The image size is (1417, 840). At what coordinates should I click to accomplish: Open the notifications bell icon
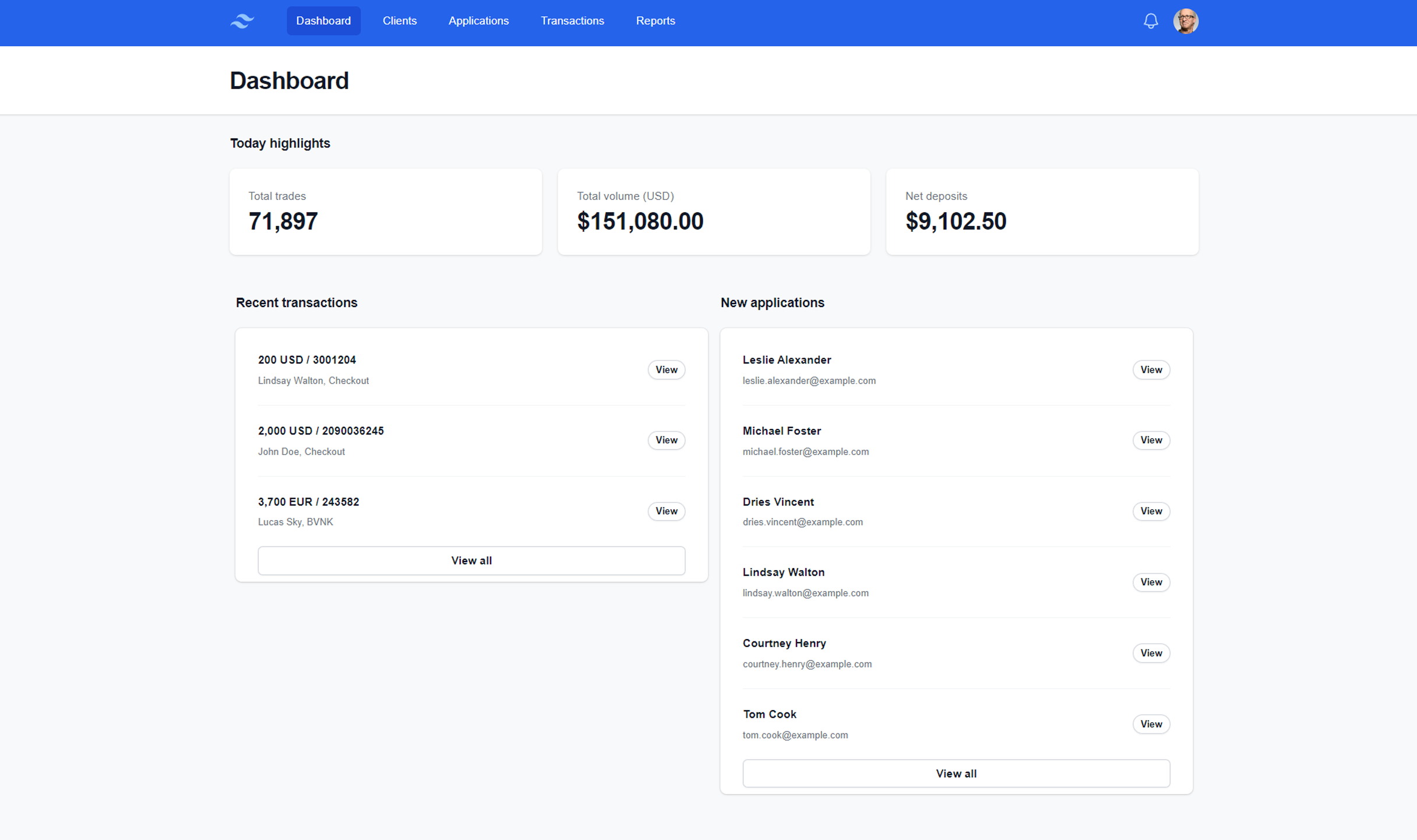1151,20
